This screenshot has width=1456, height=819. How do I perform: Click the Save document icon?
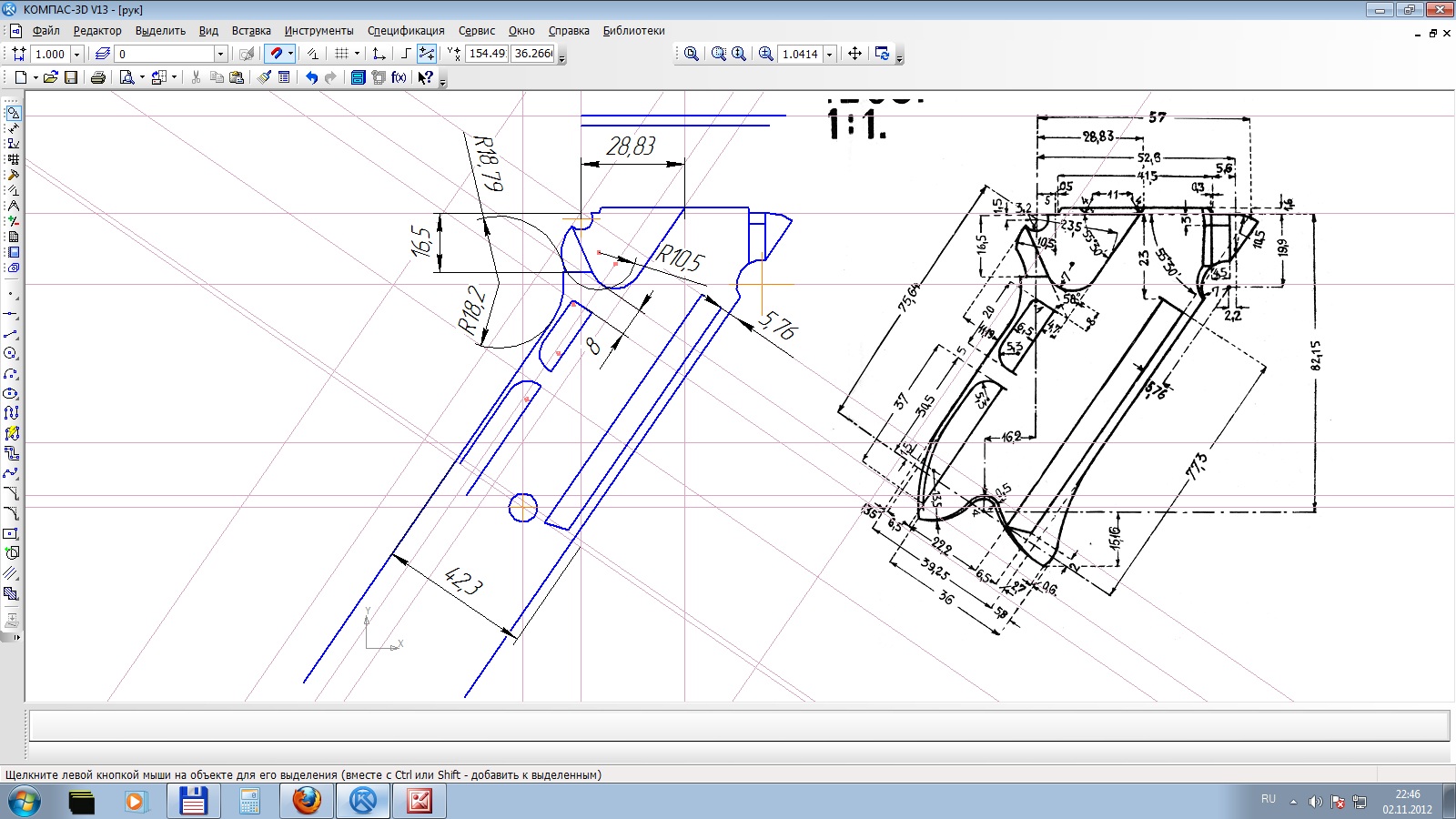[x=71, y=77]
